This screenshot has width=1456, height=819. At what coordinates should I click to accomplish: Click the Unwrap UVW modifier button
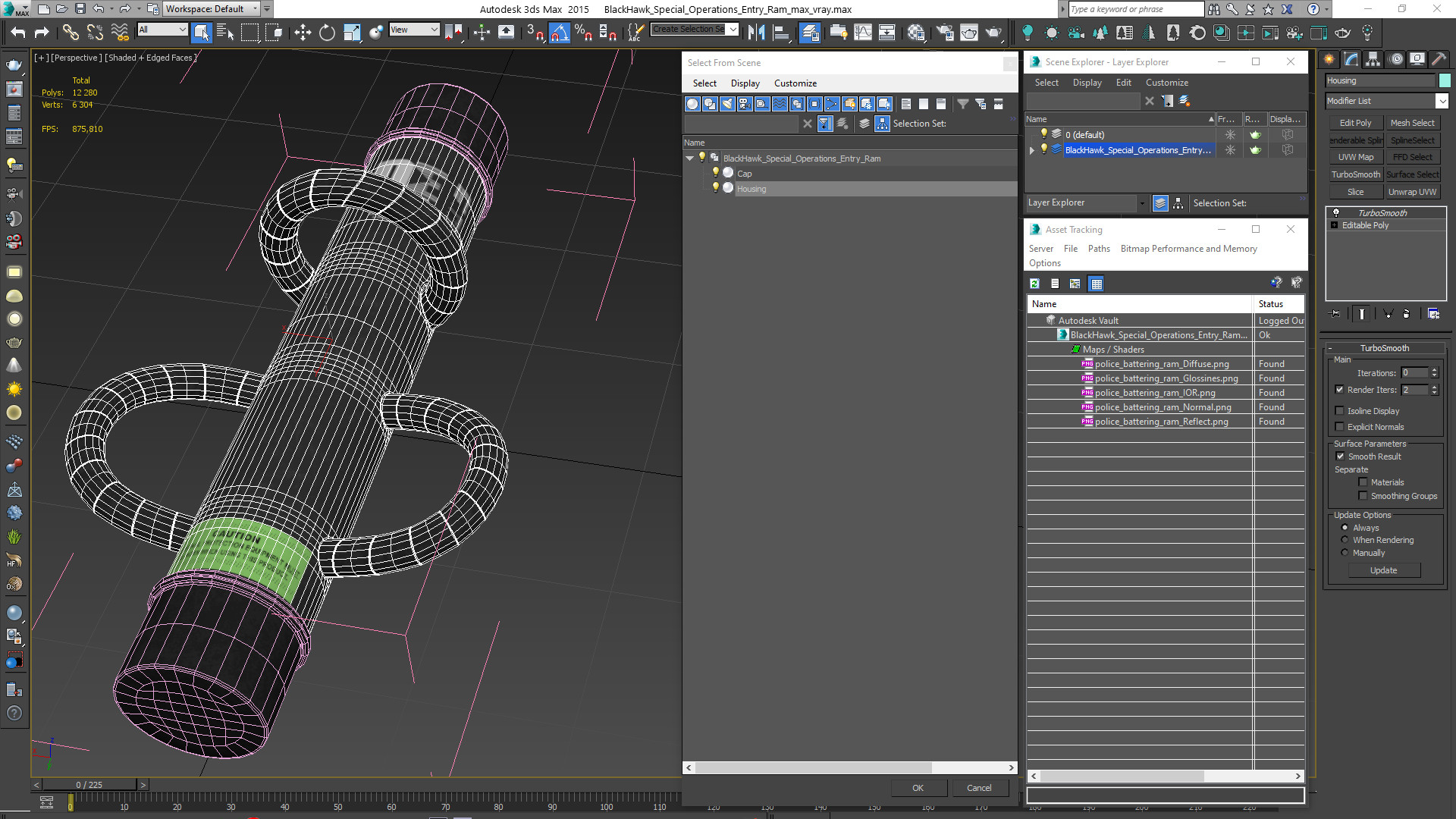[1413, 192]
